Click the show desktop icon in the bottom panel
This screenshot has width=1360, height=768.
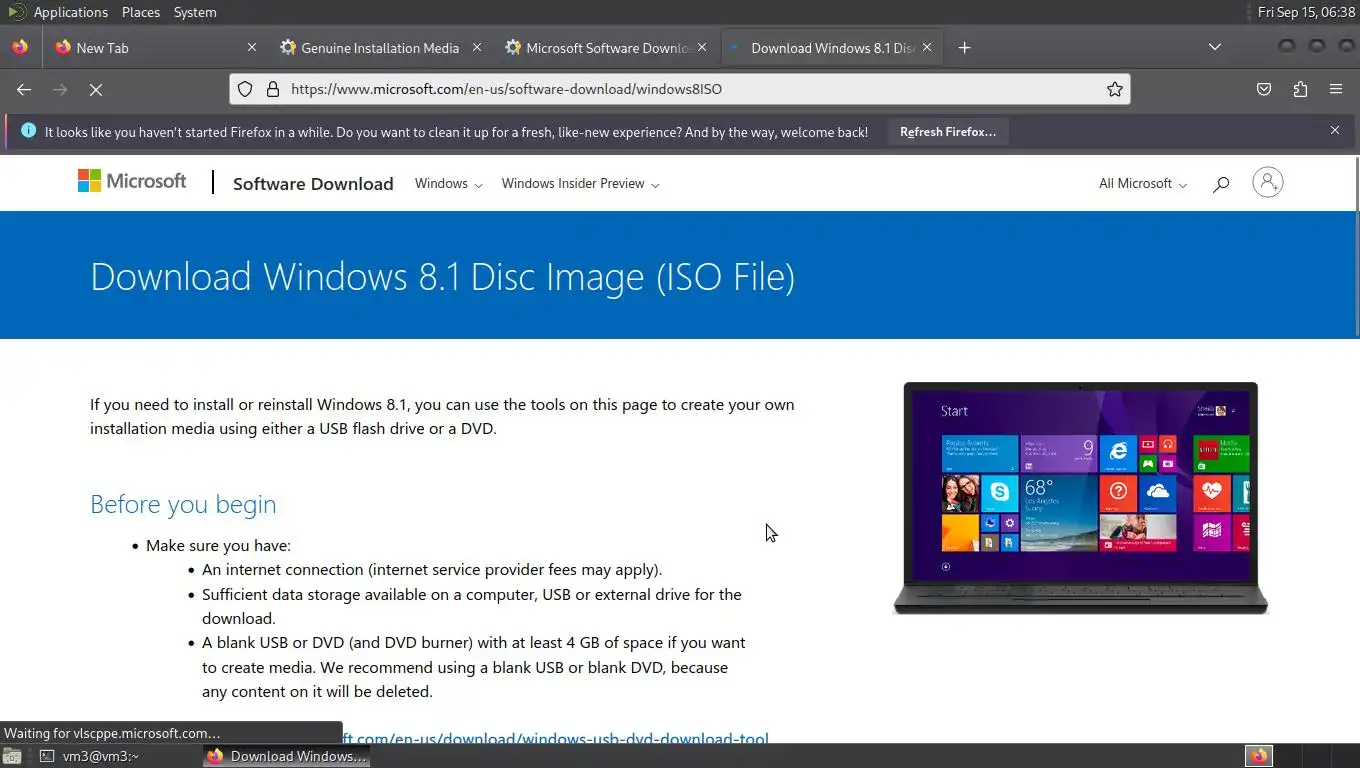click(12, 756)
